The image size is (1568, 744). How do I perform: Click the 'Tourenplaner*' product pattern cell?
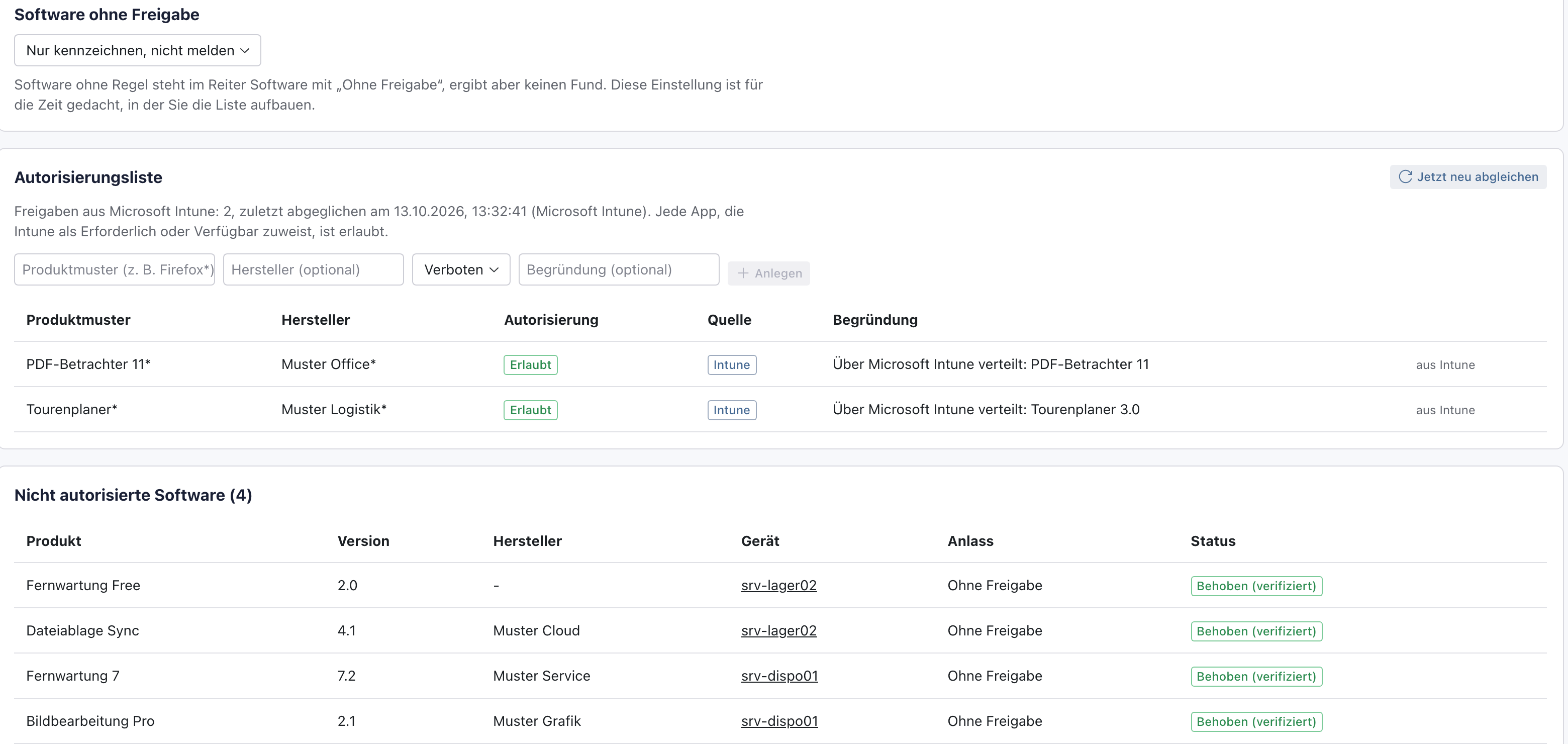[72, 409]
